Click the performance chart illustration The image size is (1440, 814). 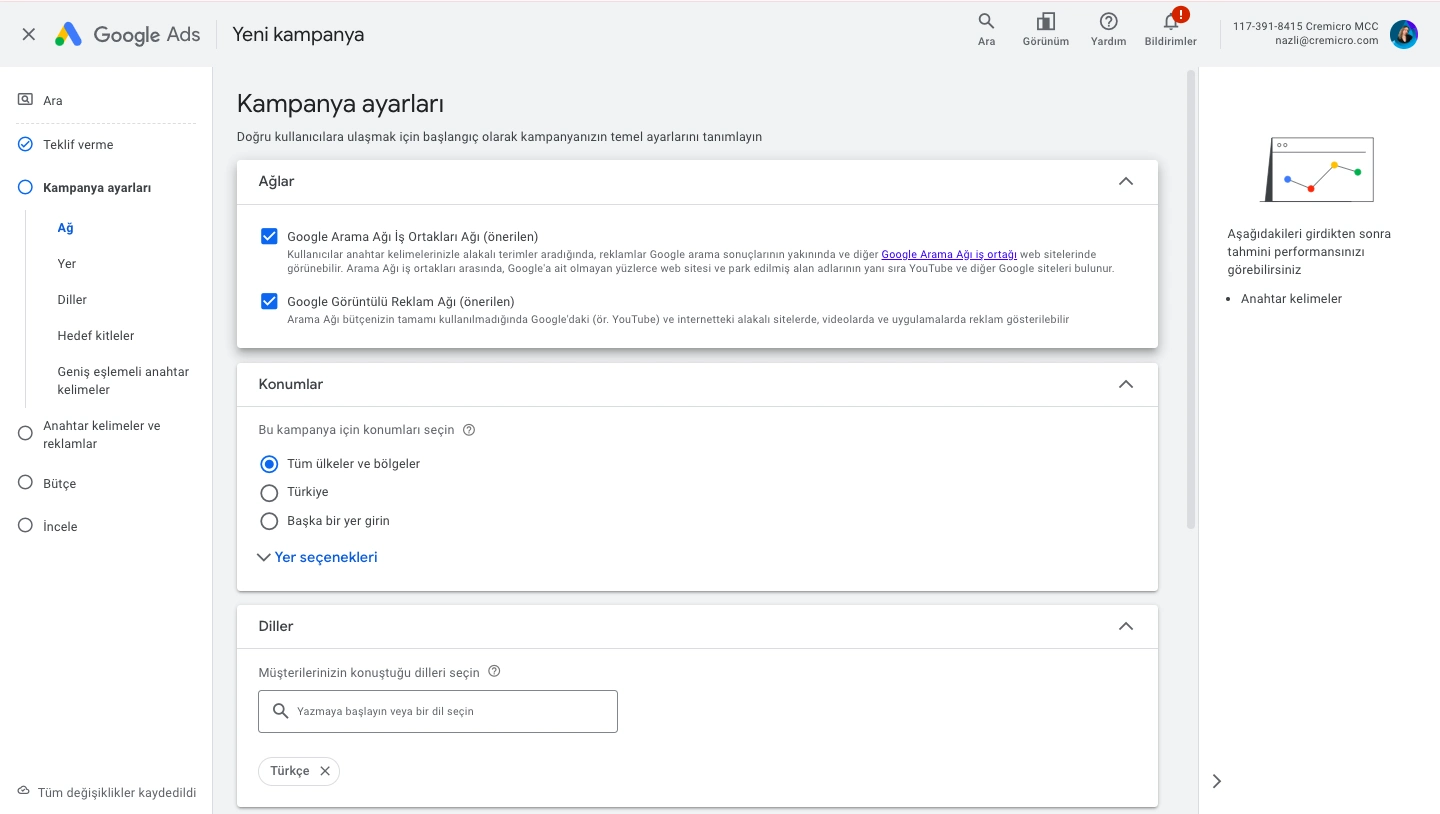click(x=1317, y=169)
